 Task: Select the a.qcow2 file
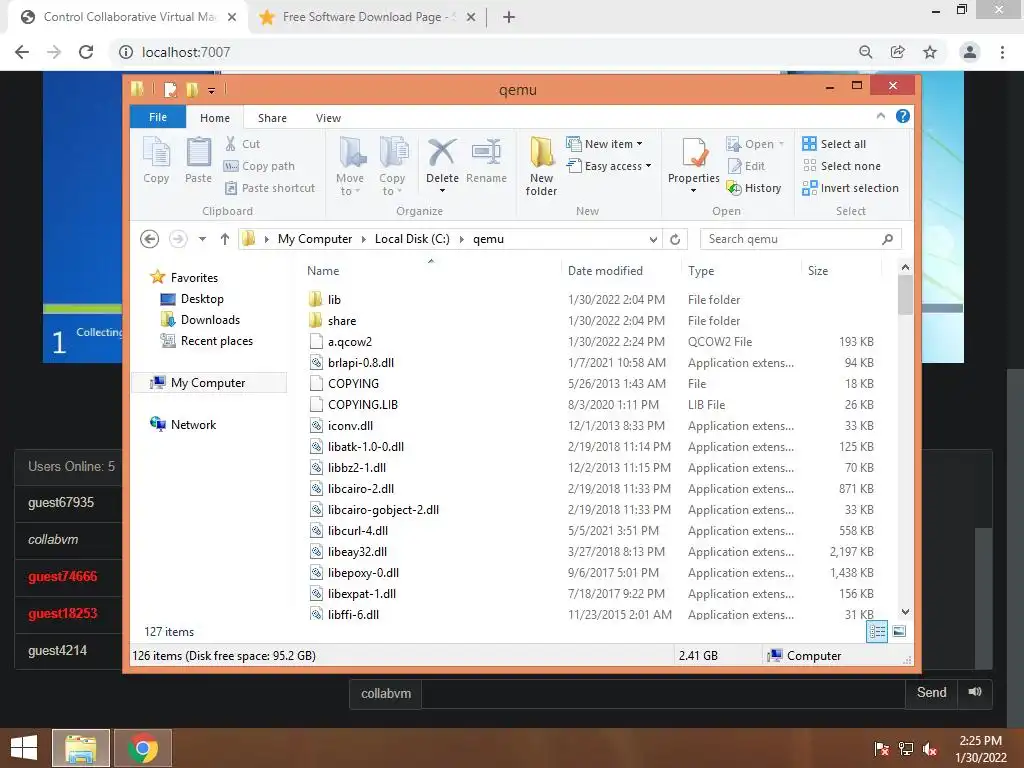coord(349,342)
